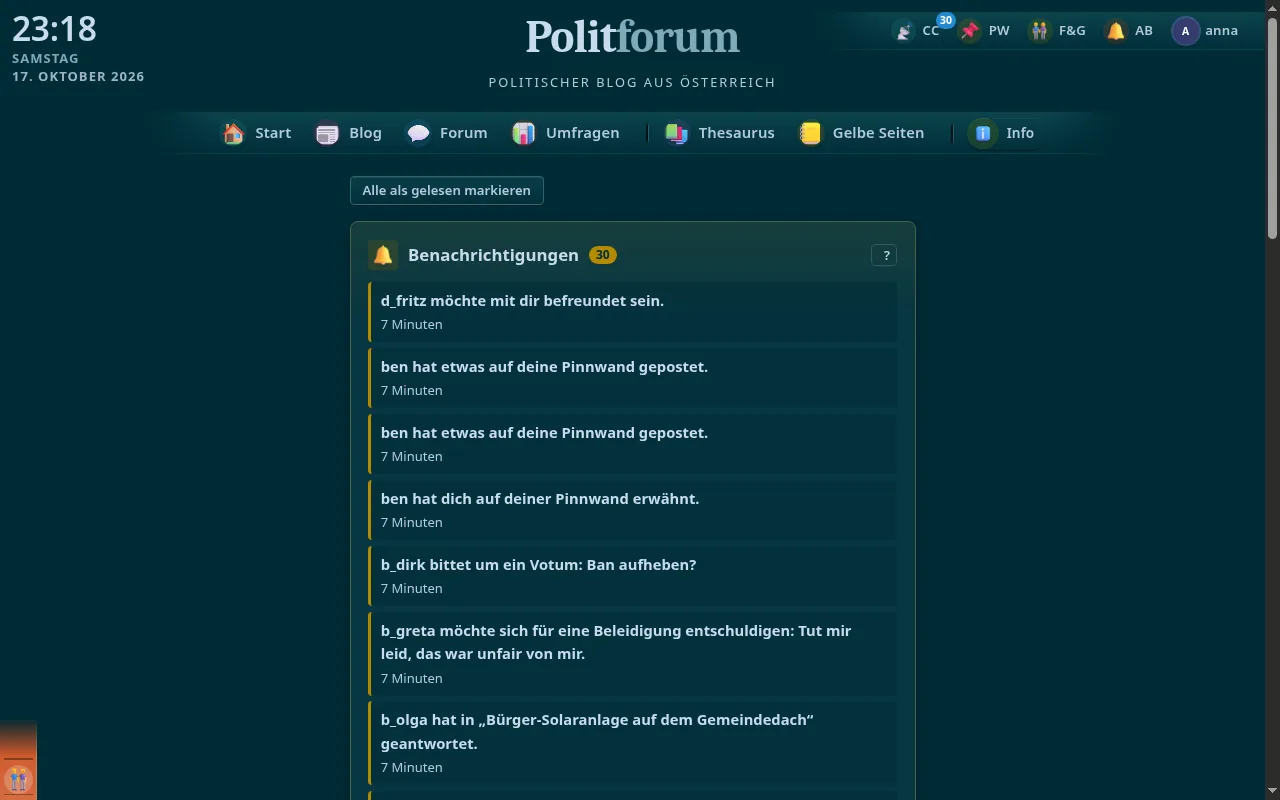Open the AB bell icon
This screenshot has height=800, width=1280.
click(x=1116, y=31)
